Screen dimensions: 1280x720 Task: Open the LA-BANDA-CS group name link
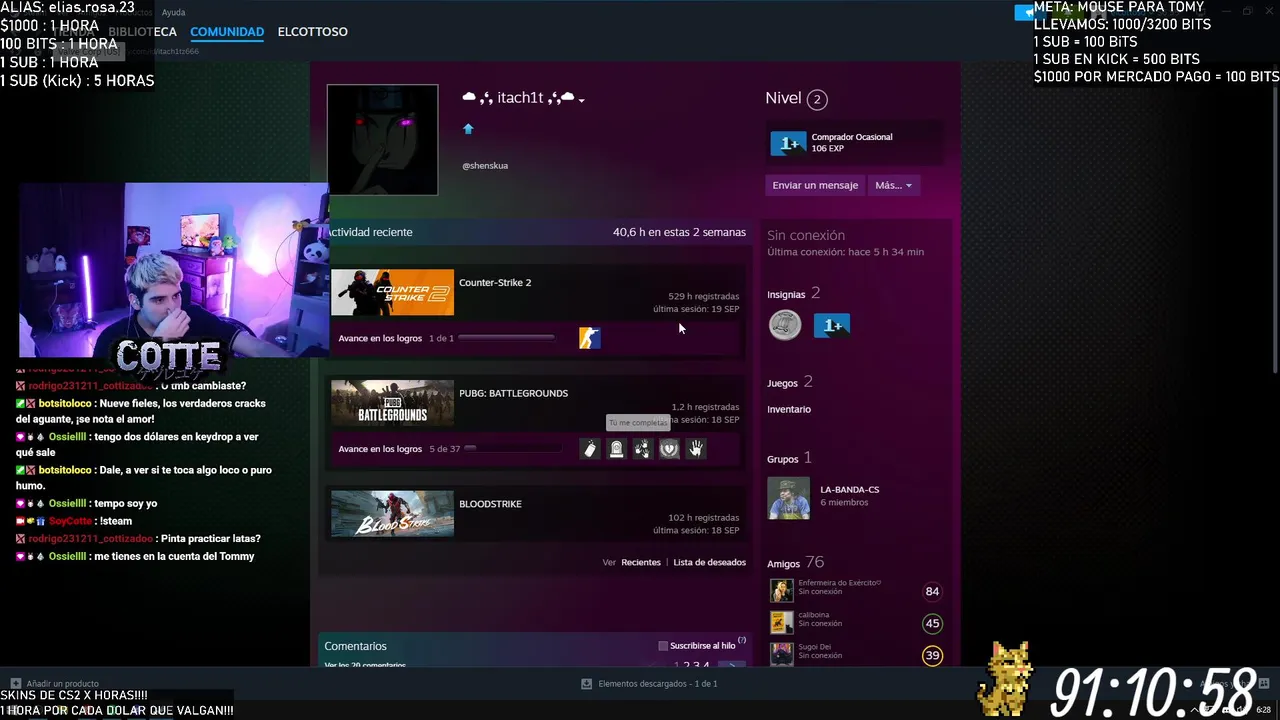pos(849,490)
